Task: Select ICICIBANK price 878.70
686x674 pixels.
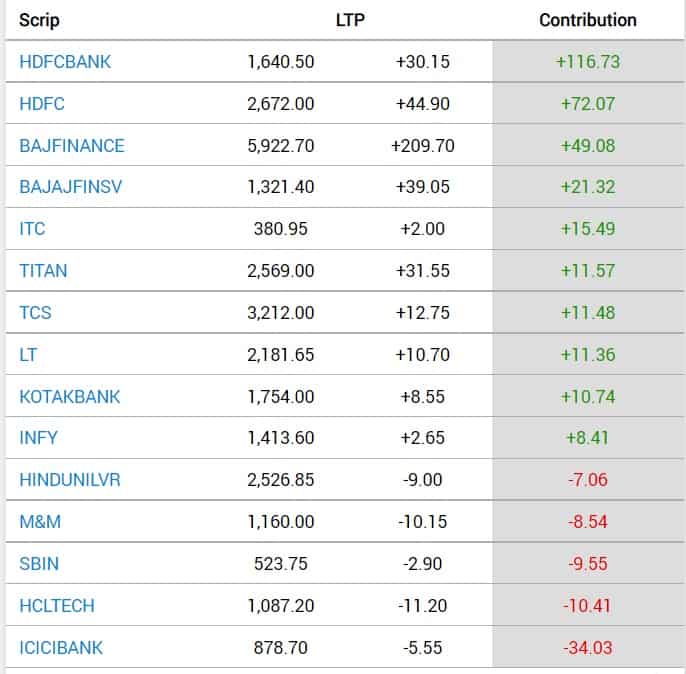Action: (281, 648)
